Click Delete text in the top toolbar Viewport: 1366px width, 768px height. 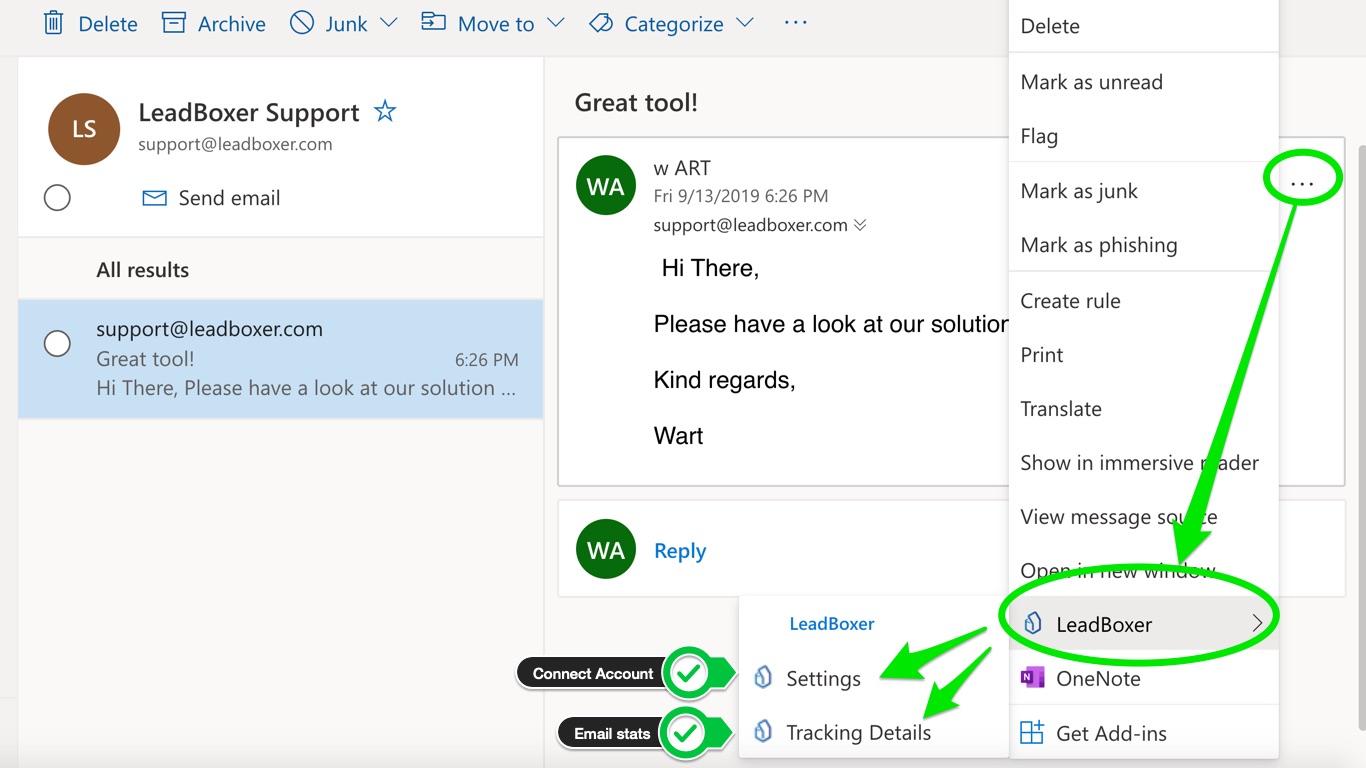pyautogui.click(x=107, y=24)
